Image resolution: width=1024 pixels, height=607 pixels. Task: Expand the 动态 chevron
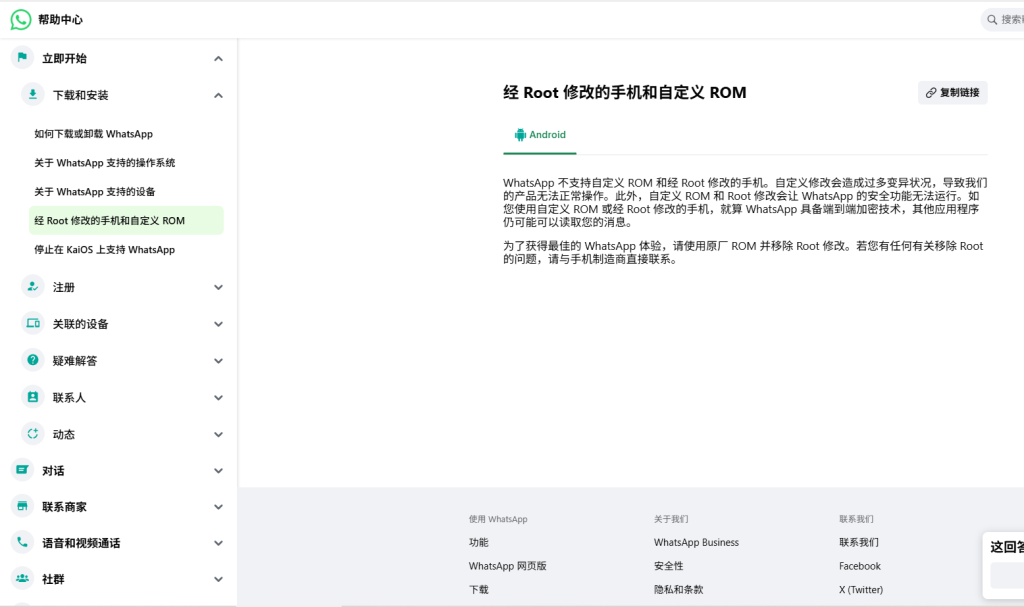point(218,435)
